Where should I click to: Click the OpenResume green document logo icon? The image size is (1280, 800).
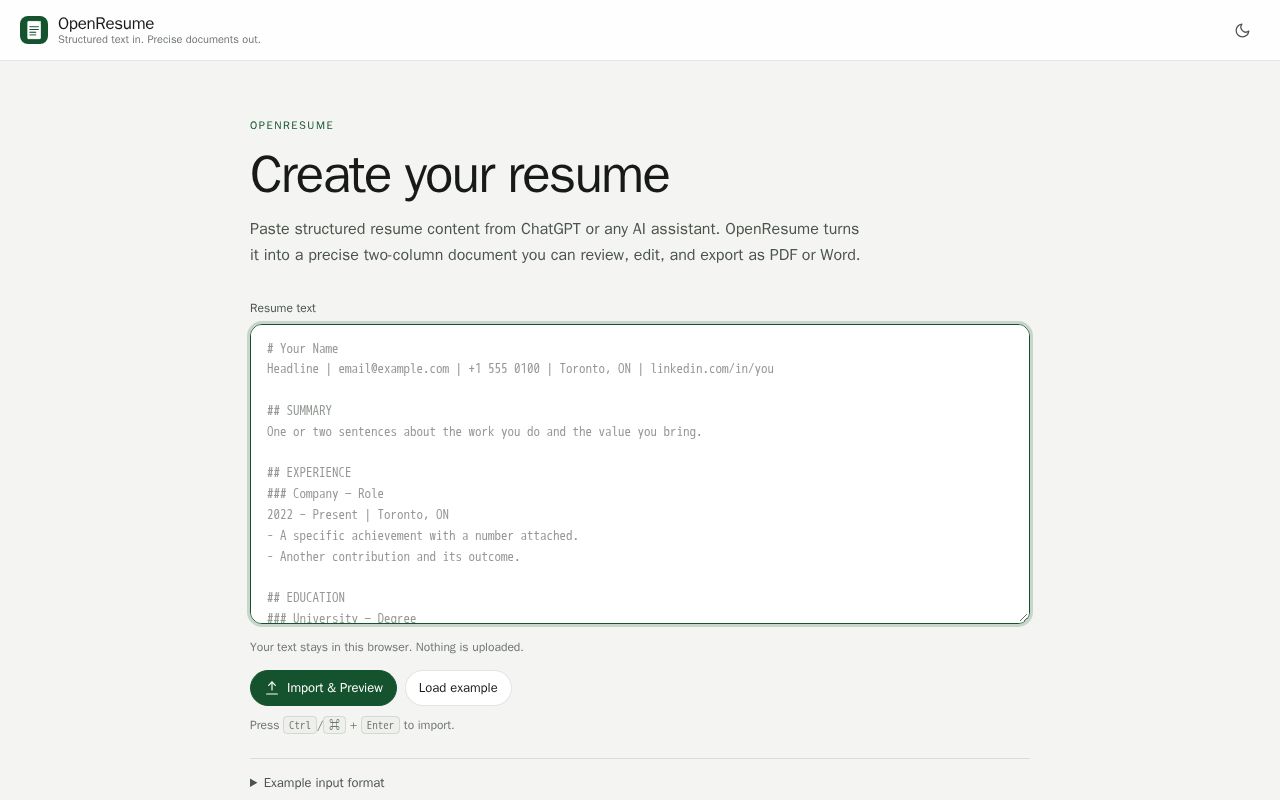[34, 30]
